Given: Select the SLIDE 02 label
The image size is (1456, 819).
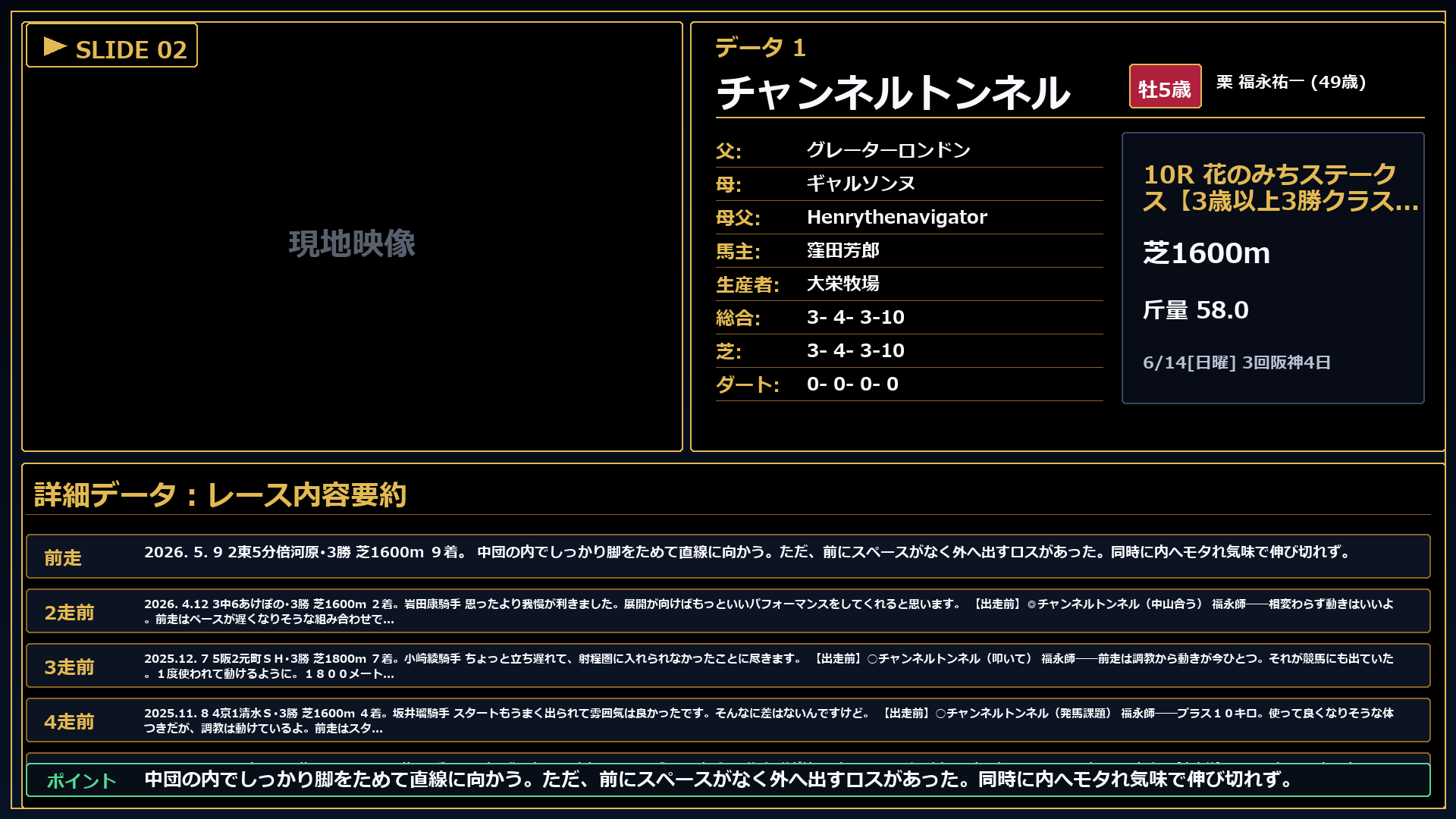Looking at the screenshot, I should tap(131, 50).
